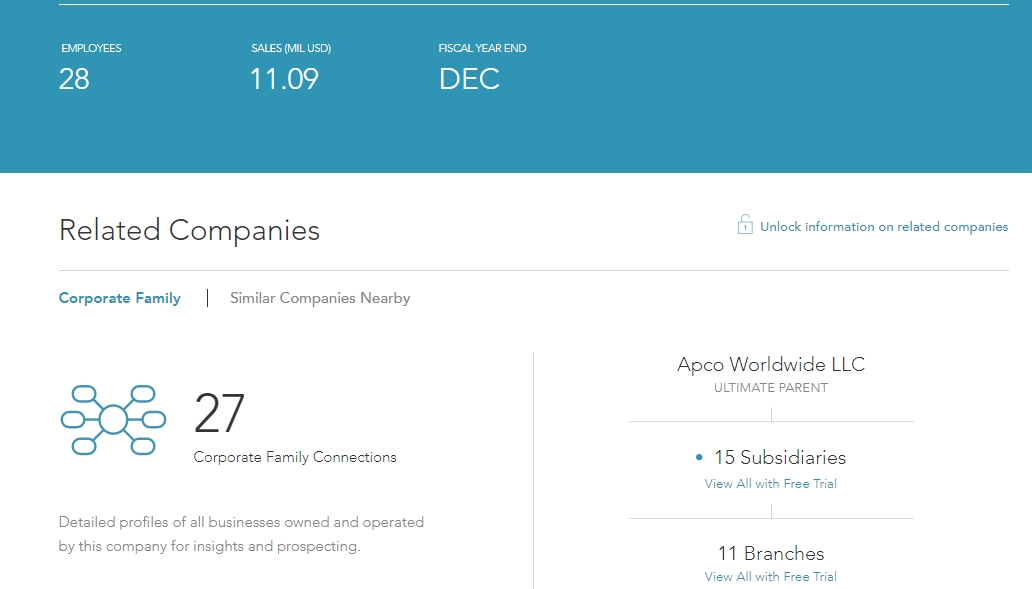Screen dimensions: 1032x589
Task: Click the ULTIMATE PARENT label
Action: point(771,388)
